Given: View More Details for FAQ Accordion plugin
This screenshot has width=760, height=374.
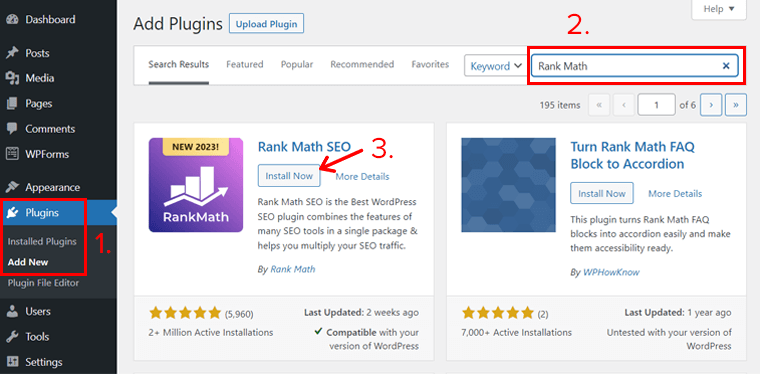Looking at the screenshot, I should [675, 194].
